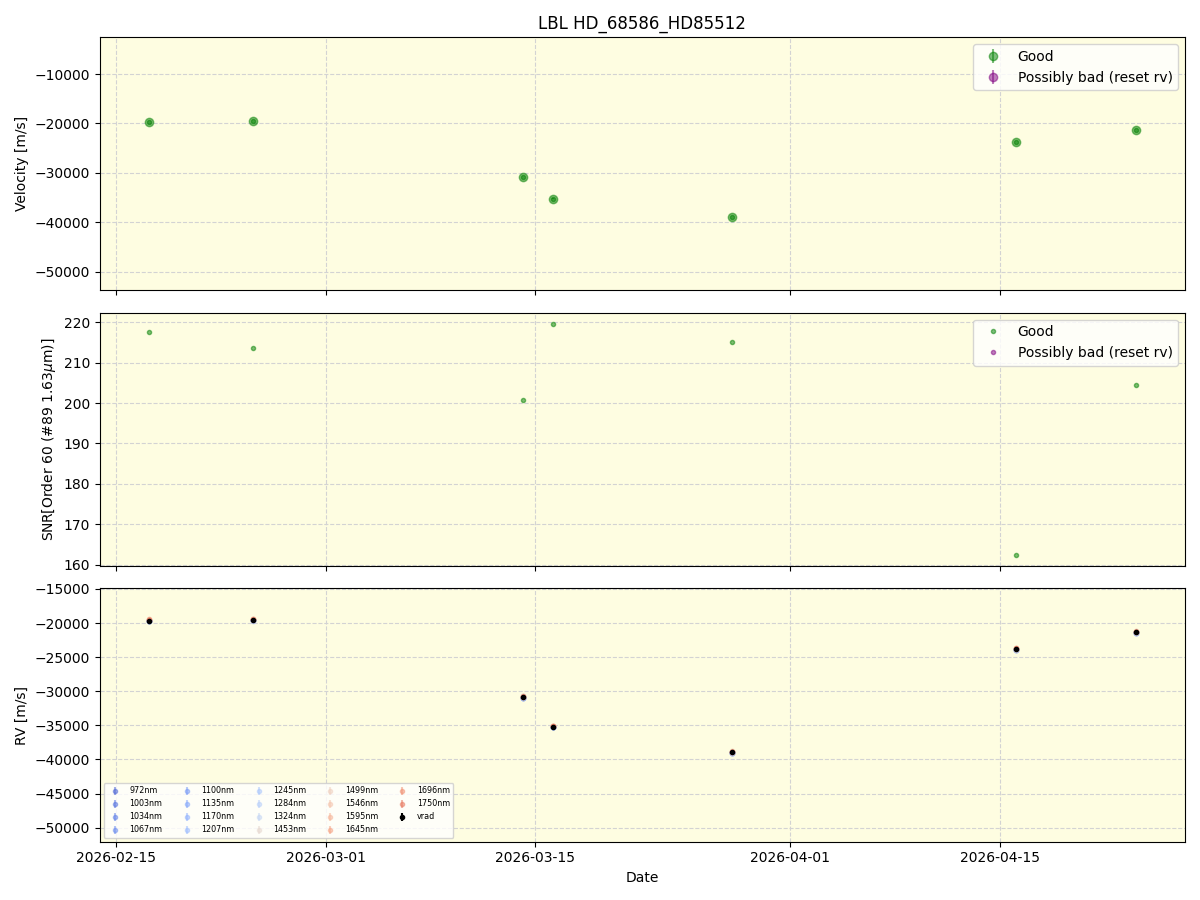
Task: Click the 1067nm legend marker
Action: [x=115, y=830]
